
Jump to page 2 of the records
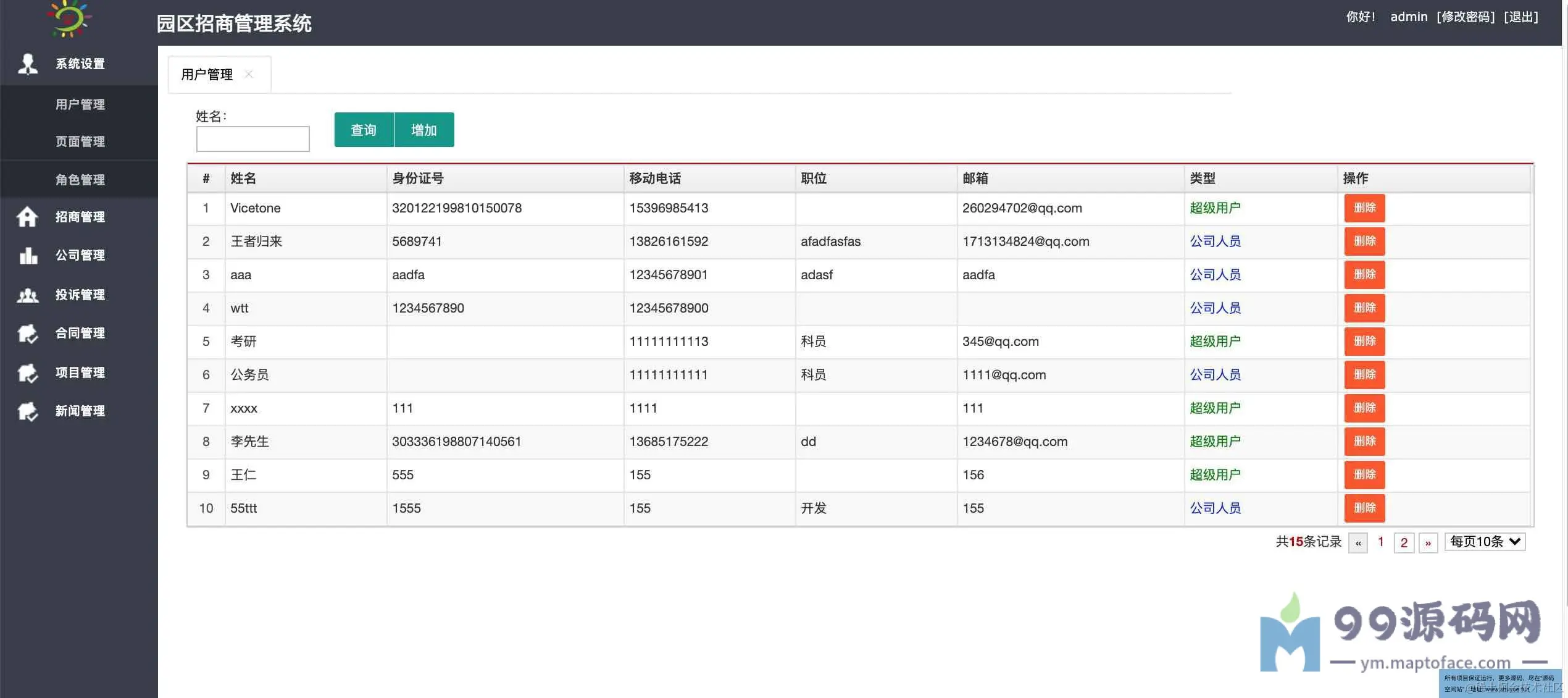1404,543
